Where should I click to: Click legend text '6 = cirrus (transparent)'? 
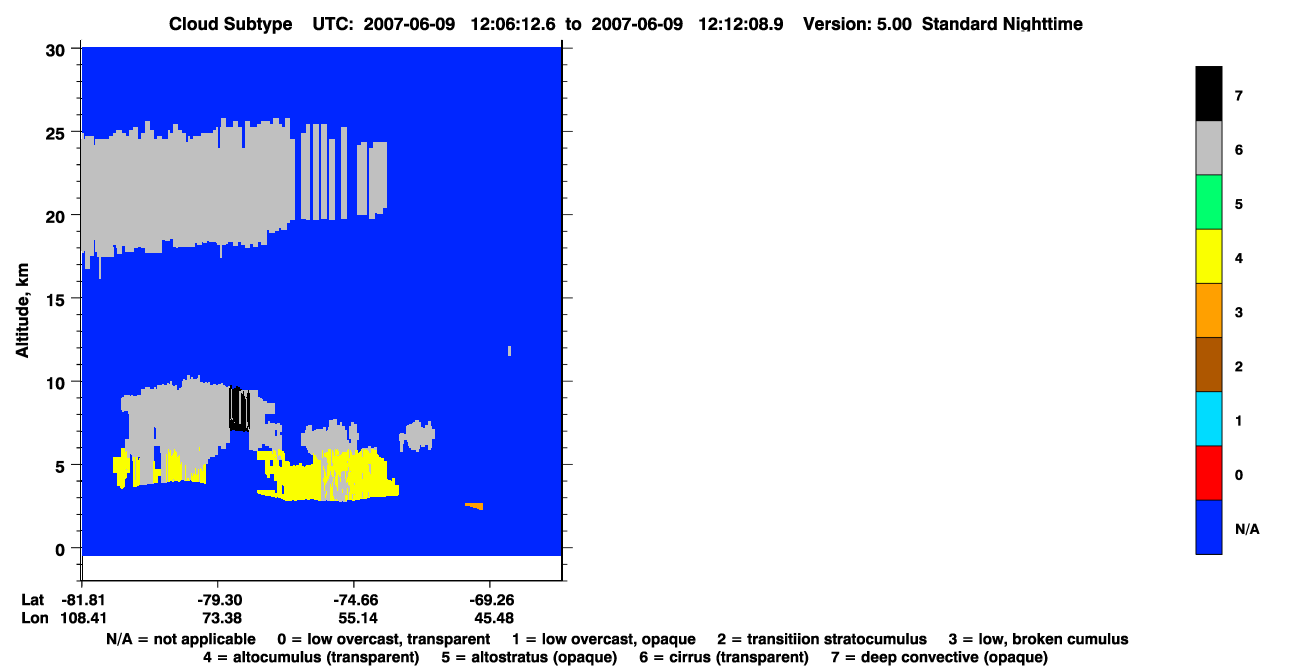click(x=723, y=657)
